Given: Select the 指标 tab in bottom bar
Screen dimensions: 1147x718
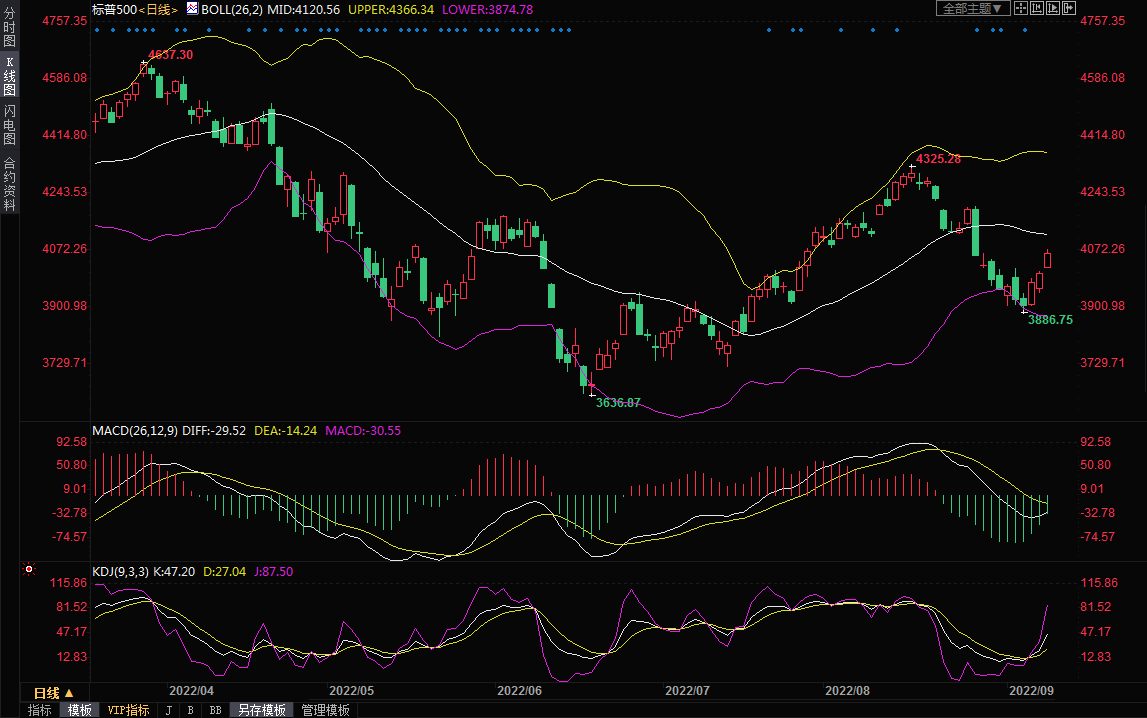Looking at the screenshot, I should pos(40,710).
